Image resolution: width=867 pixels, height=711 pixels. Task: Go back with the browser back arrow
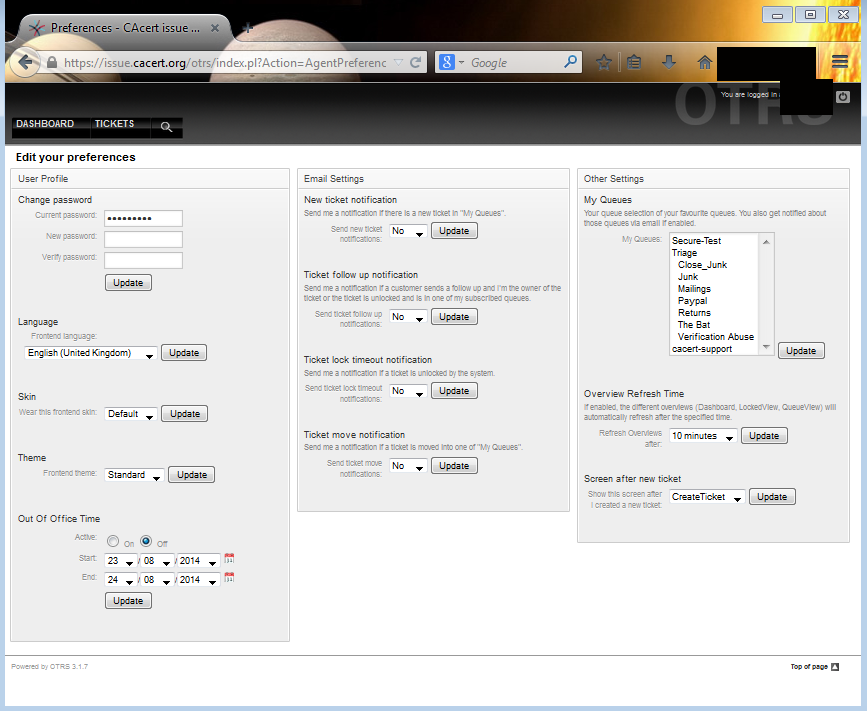(24, 62)
